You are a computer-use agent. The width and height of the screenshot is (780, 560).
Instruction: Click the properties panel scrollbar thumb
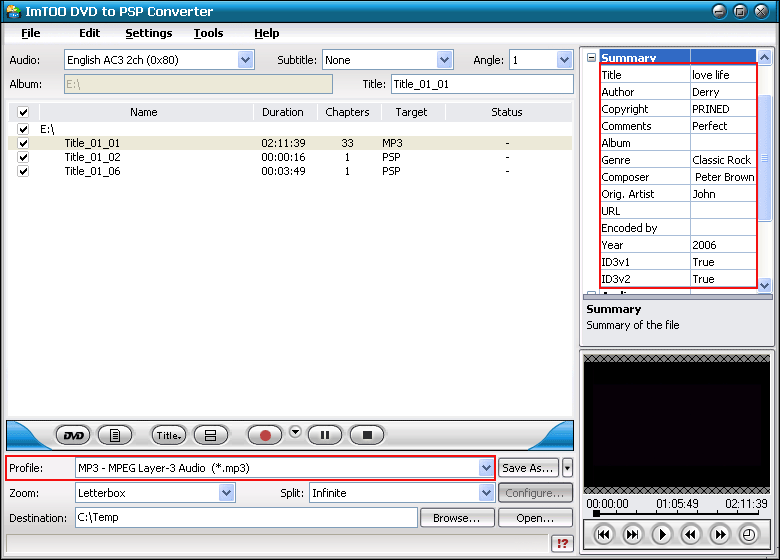pyautogui.click(x=765, y=158)
